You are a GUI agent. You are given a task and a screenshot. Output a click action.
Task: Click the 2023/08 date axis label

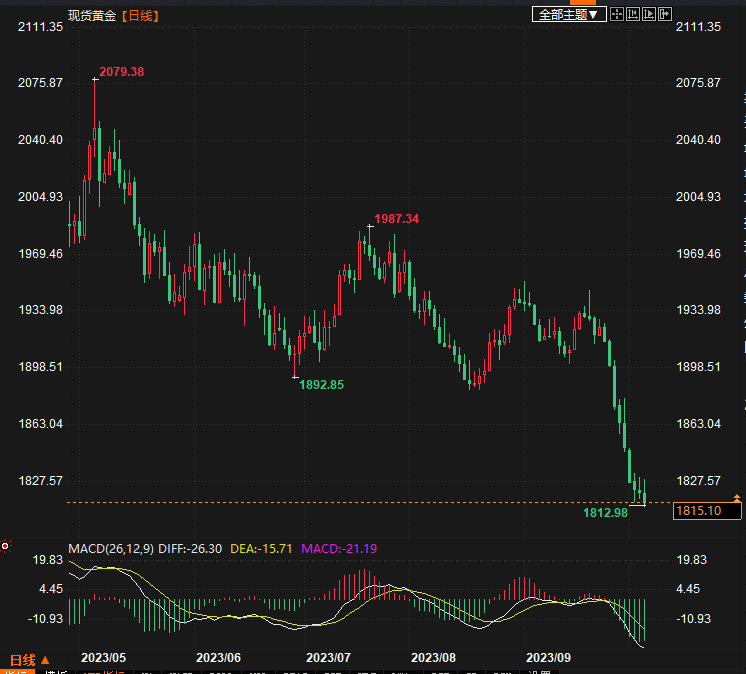point(433,658)
